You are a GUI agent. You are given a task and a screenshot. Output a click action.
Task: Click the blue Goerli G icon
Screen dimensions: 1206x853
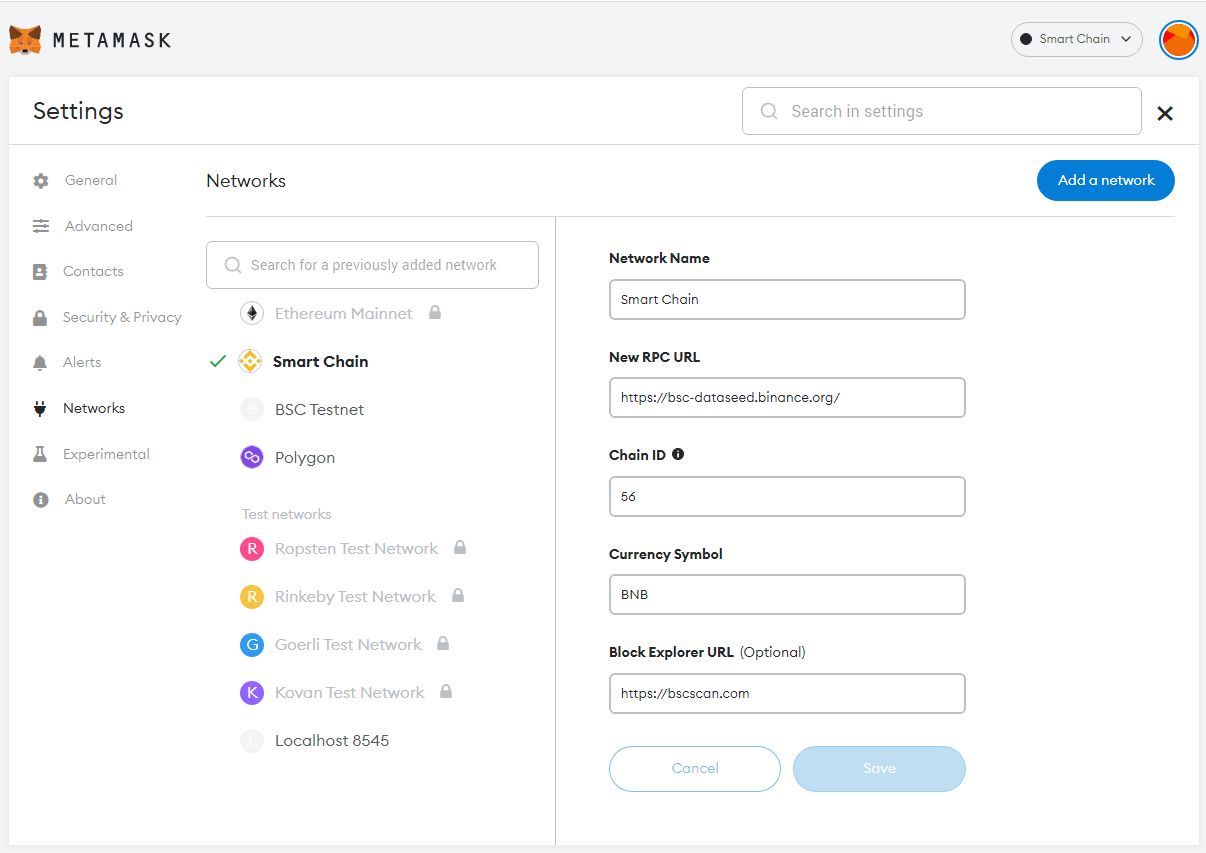[x=252, y=644]
